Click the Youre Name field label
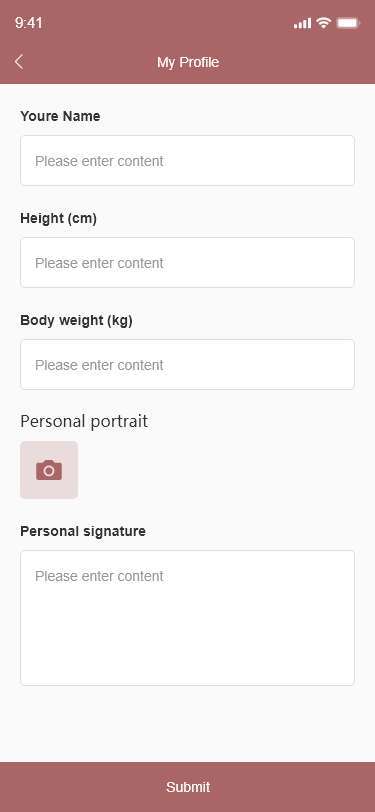This screenshot has width=375, height=812. 60,117
